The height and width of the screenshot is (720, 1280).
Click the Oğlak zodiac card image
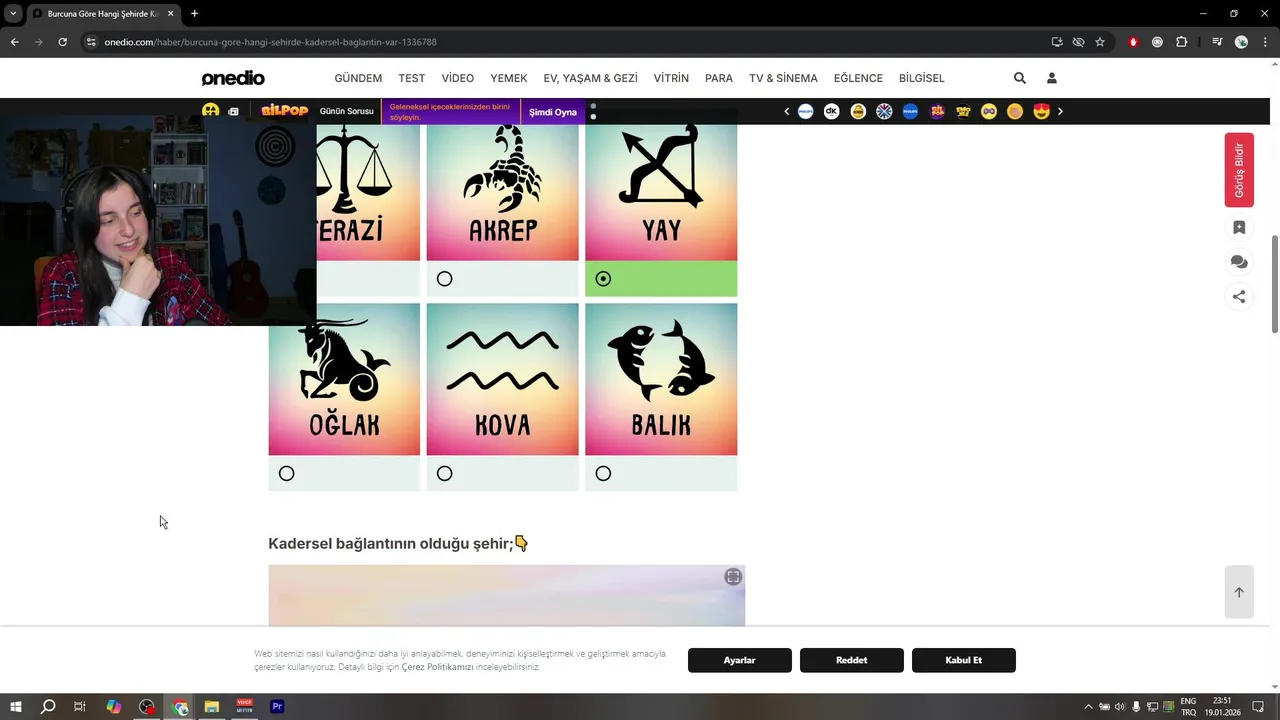pos(344,380)
